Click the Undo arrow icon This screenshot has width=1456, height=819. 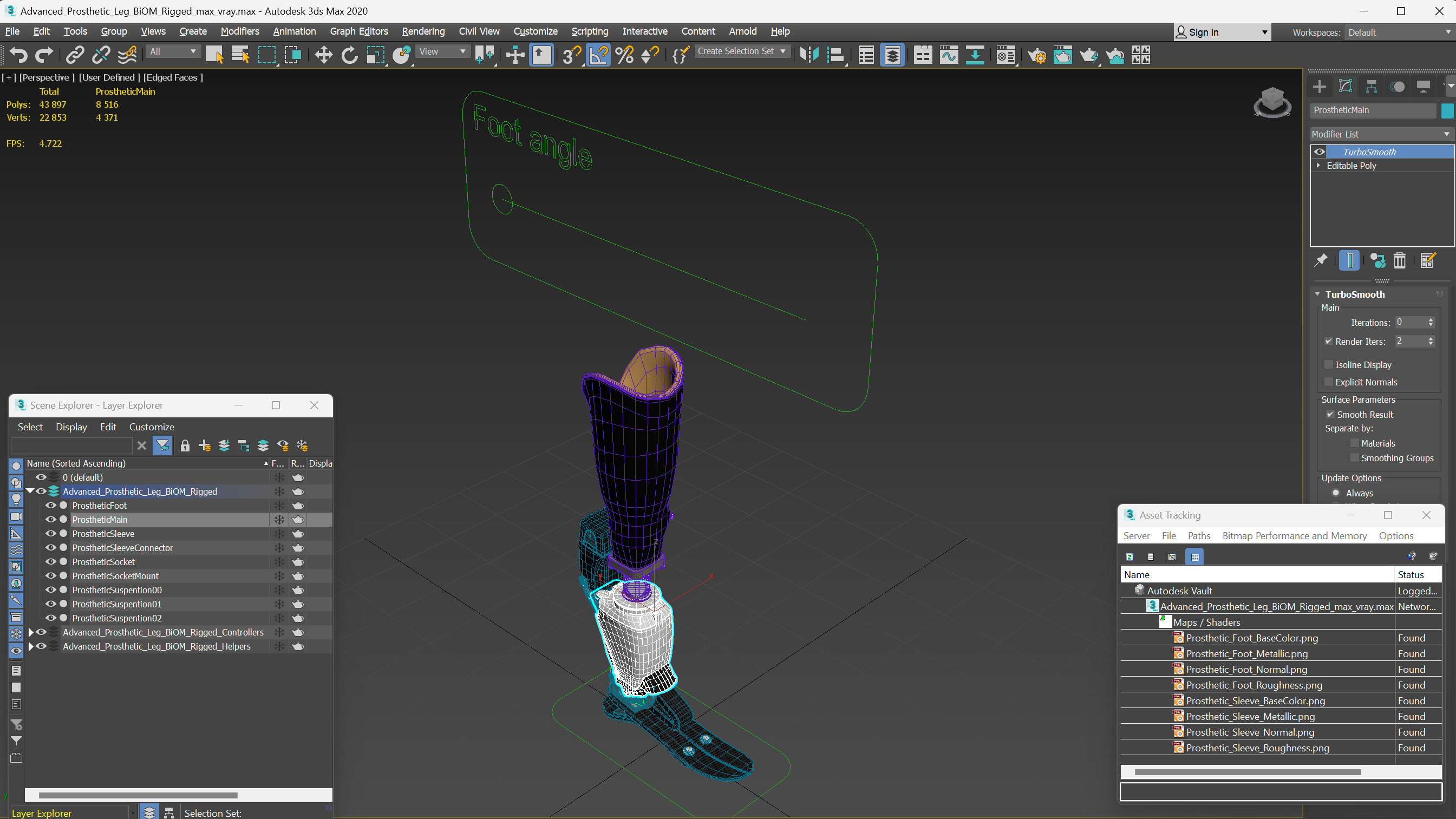pyautogui.click(x=18, y=55)
